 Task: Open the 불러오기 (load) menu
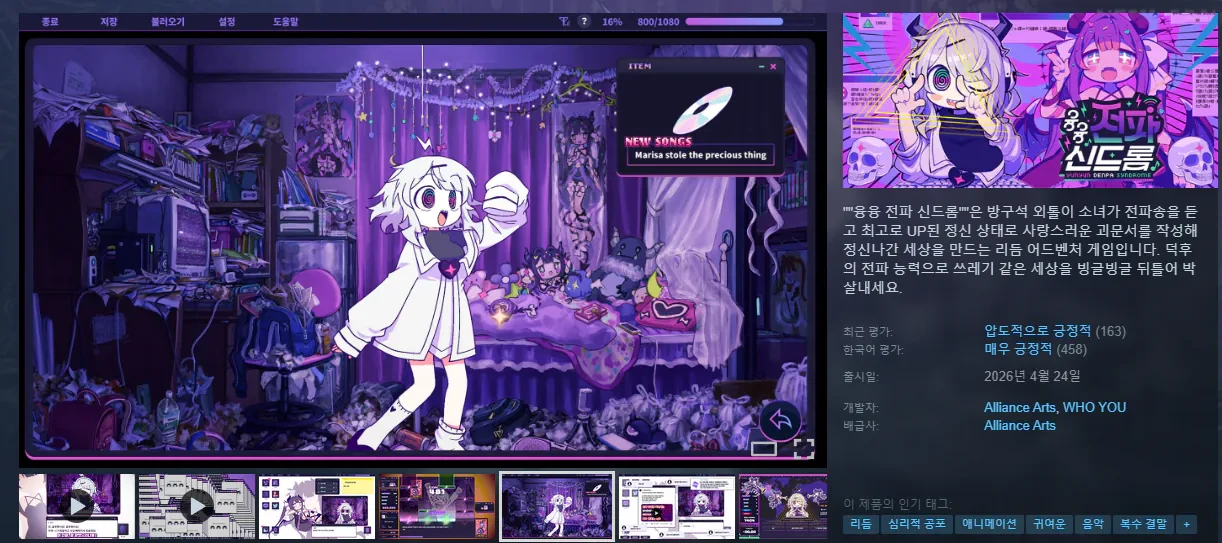pos(167,21)
